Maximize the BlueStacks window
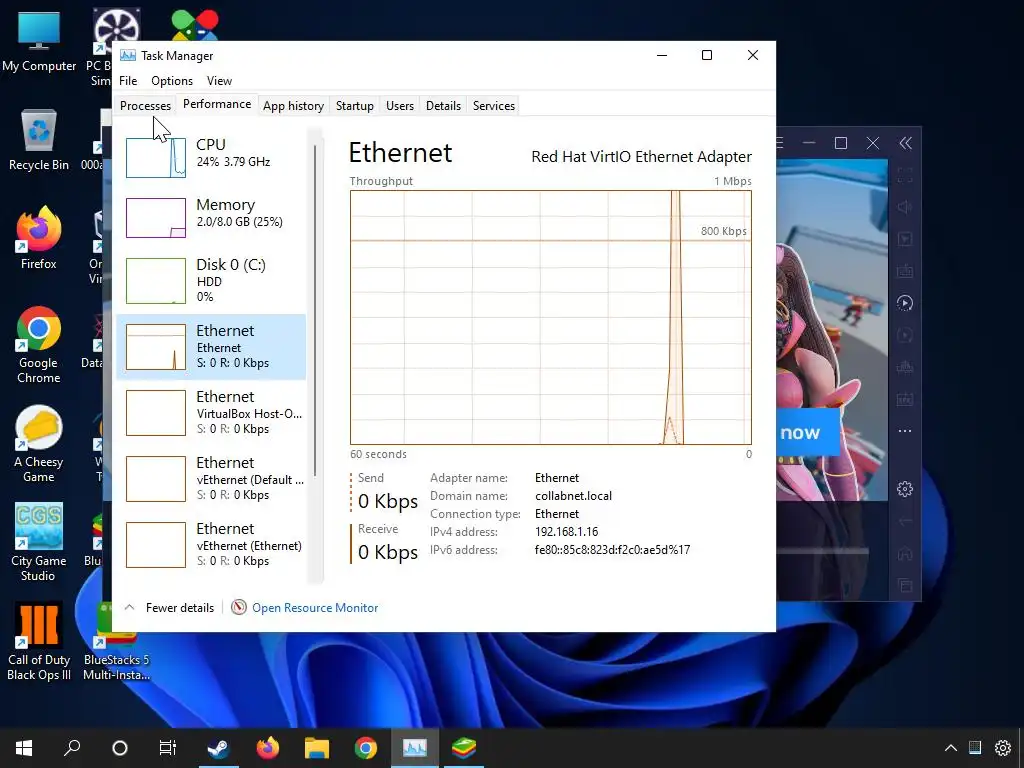This screenshot has width=1024, height=768. click(840, 143)
